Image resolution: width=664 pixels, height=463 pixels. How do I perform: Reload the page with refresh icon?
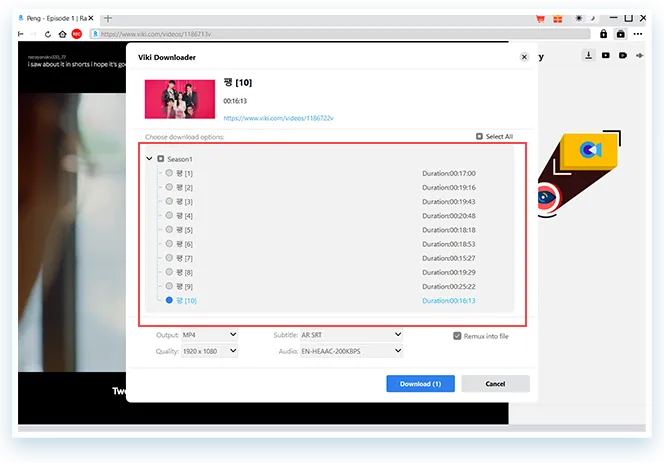point(48,34)
